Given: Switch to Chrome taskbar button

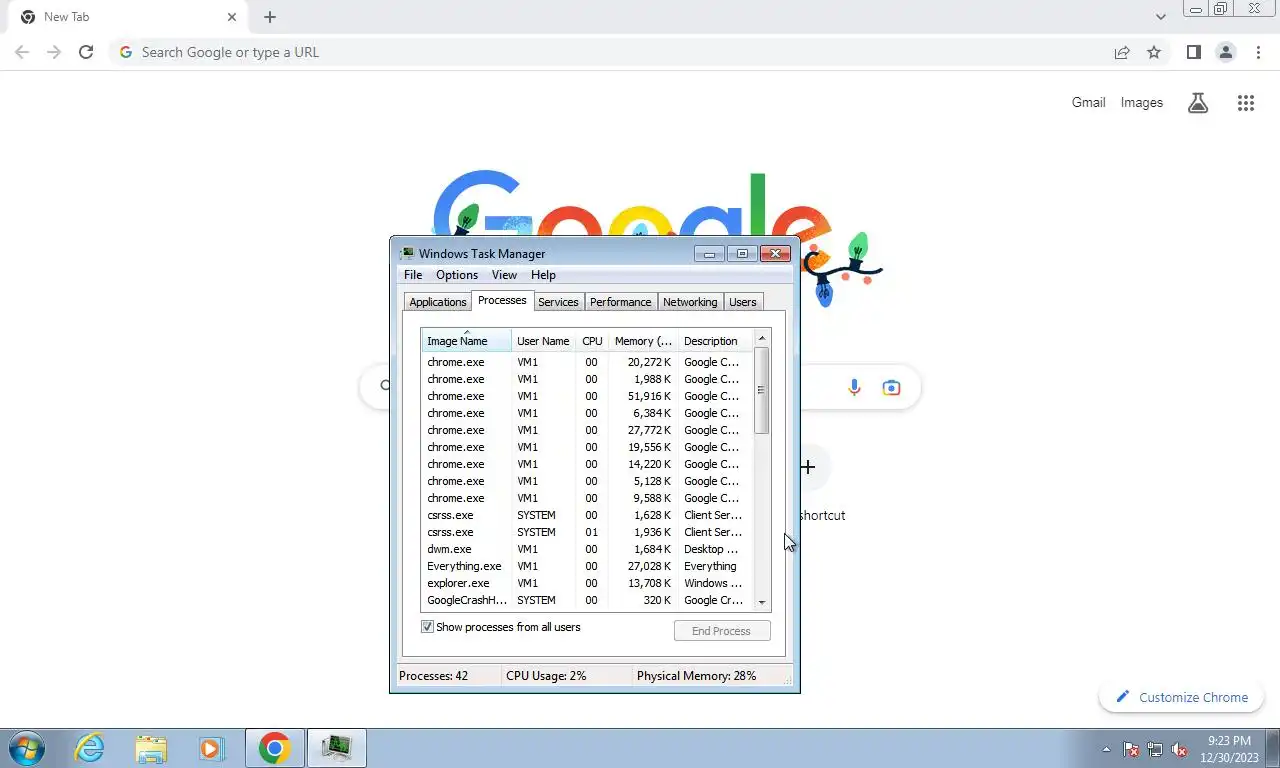Looking at the screenshot, I should [274, 748].
